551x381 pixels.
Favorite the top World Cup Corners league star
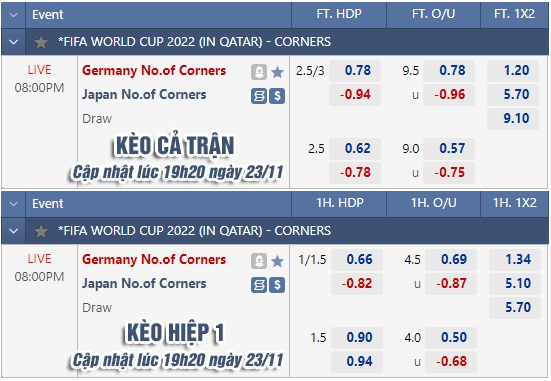41,42
